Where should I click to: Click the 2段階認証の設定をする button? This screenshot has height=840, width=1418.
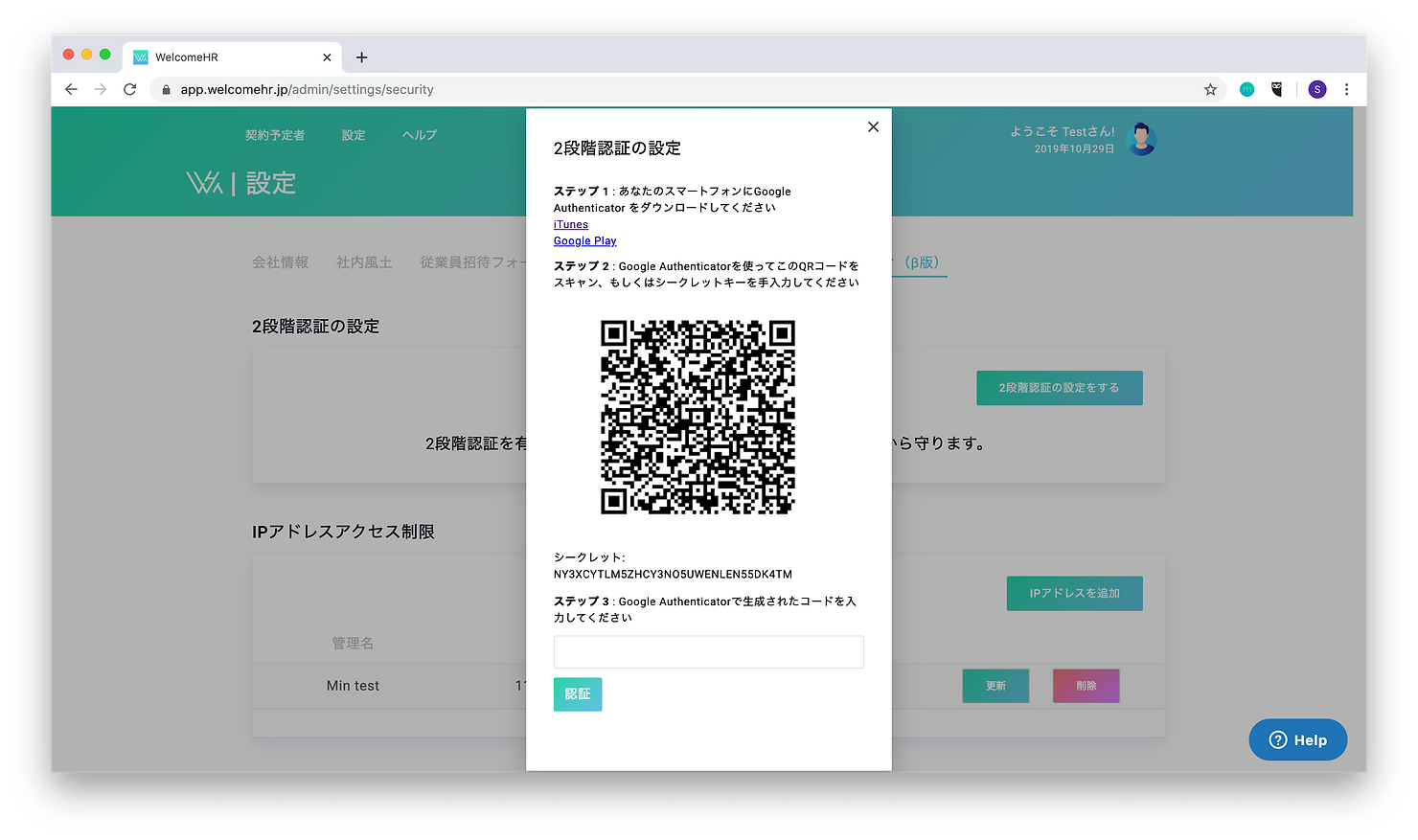coord(1059,388)
